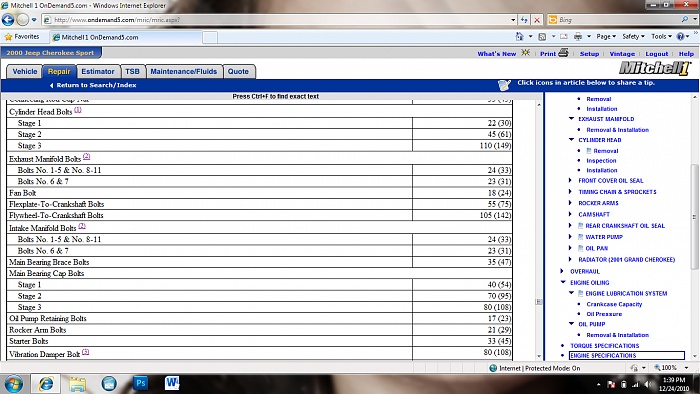Show hidden tray icons arrow
This screenshot has height=394, width=700.
pos(599,384)
